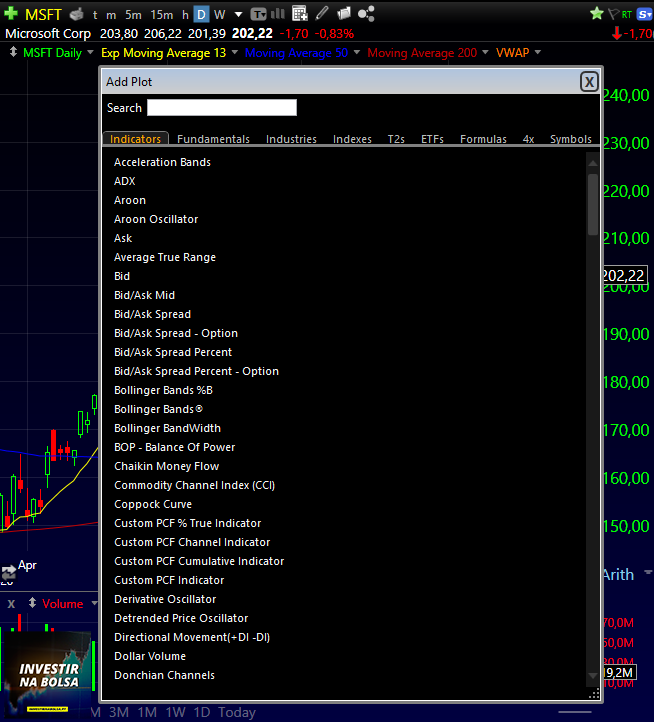The height and width of the screenshot is (722, 654).
Task: Click into the Search input field
Action: pyautogui.click(x=222, y=107)
